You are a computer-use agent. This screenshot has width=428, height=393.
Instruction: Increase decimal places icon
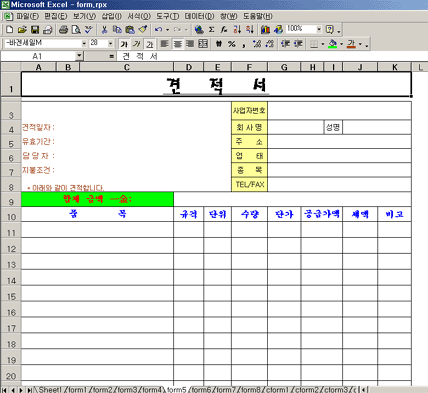(257, 44)
